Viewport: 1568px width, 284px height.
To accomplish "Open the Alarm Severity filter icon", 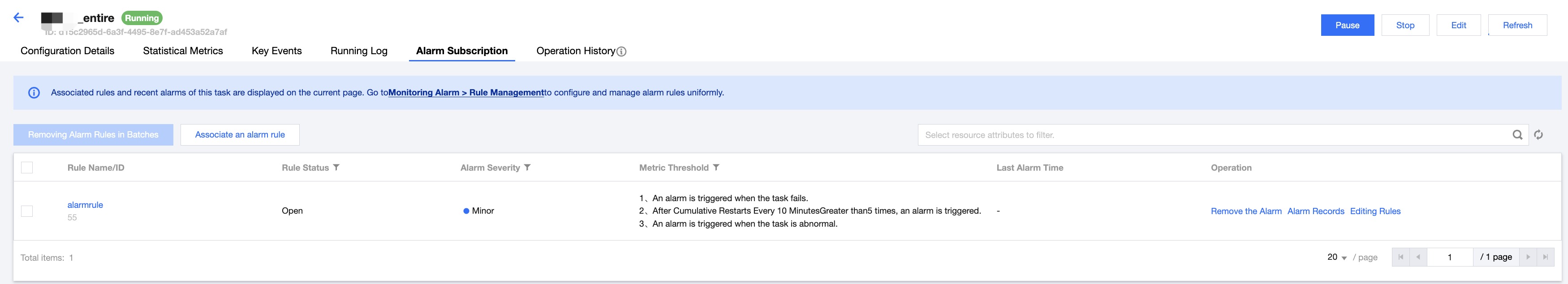I will click(x=527, y=167).
